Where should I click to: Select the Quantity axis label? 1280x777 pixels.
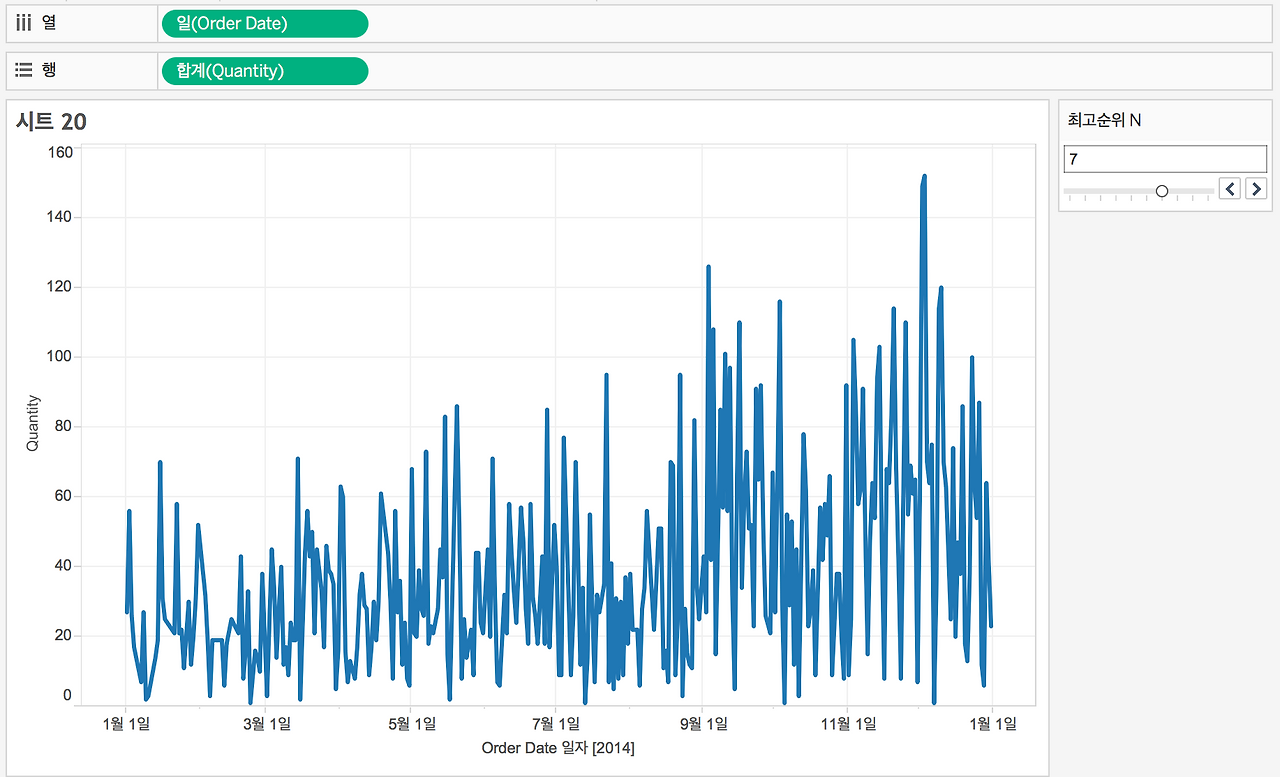pos(33,423)
